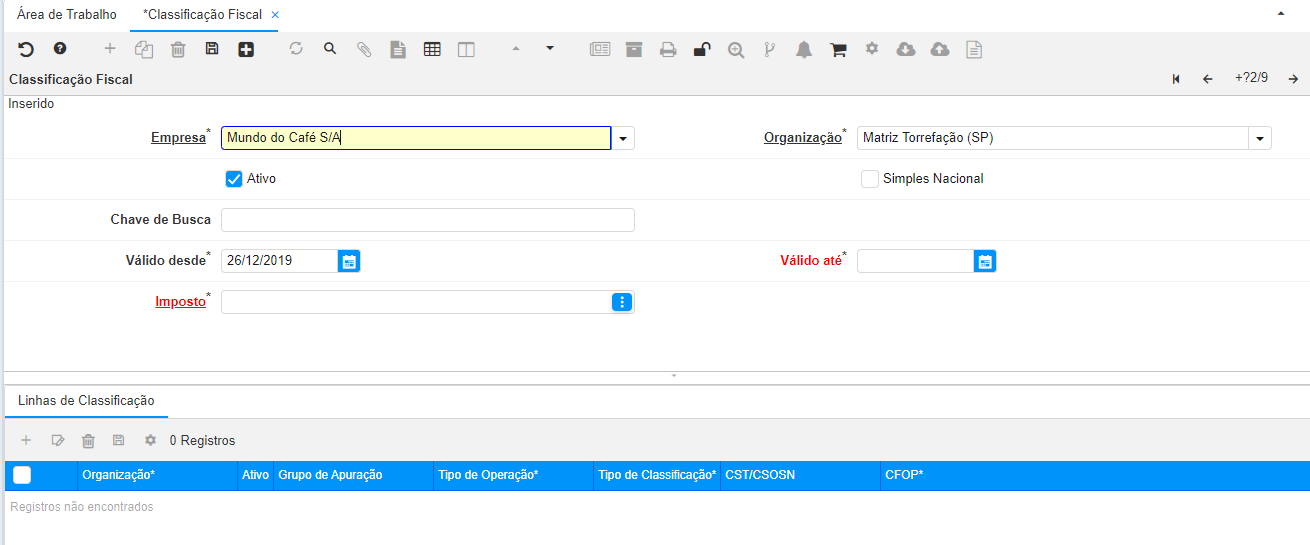Open the Organização dropdown list
This screenshot has height=545, width=1310.
click(1260, 139)
